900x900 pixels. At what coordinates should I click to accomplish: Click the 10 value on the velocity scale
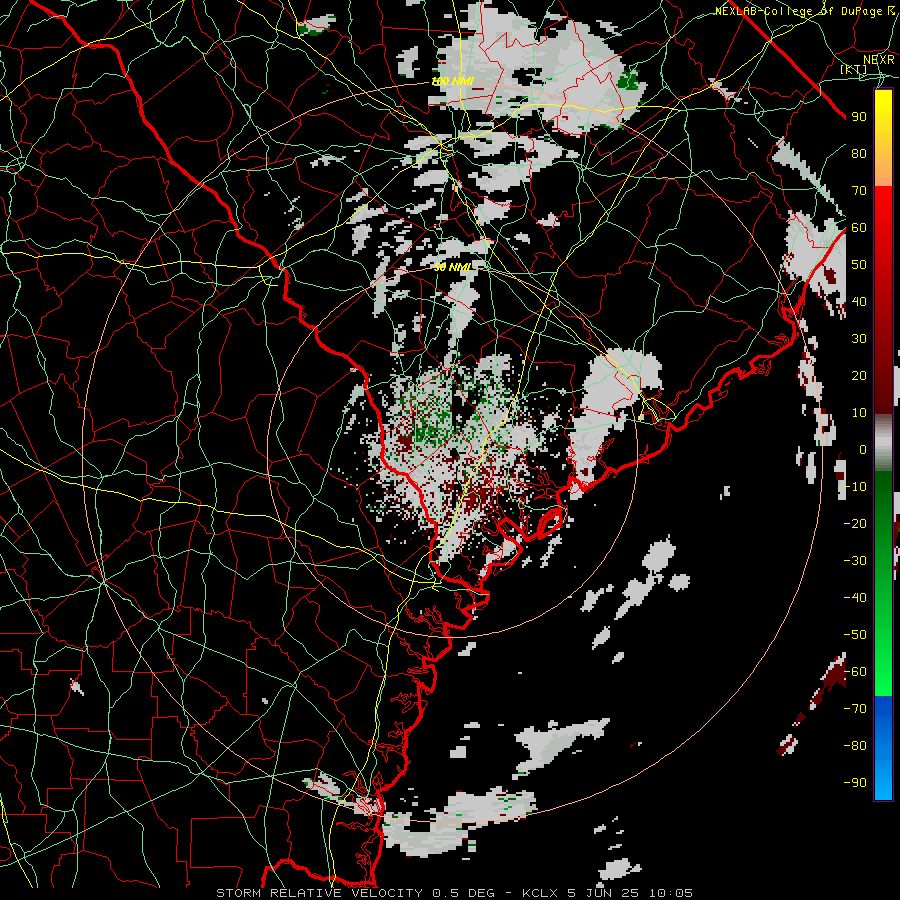[859, 413]
